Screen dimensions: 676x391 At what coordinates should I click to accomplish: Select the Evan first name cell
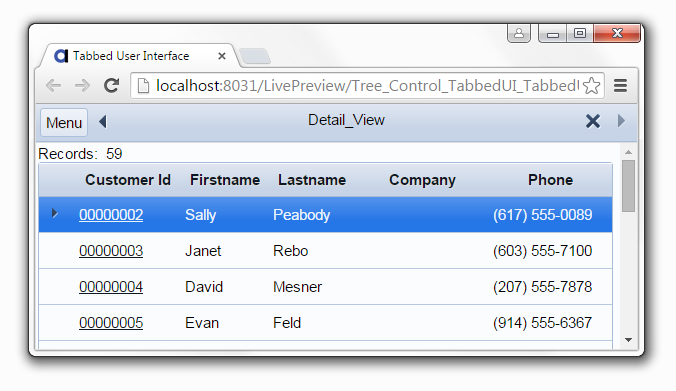tap(202, 323)
